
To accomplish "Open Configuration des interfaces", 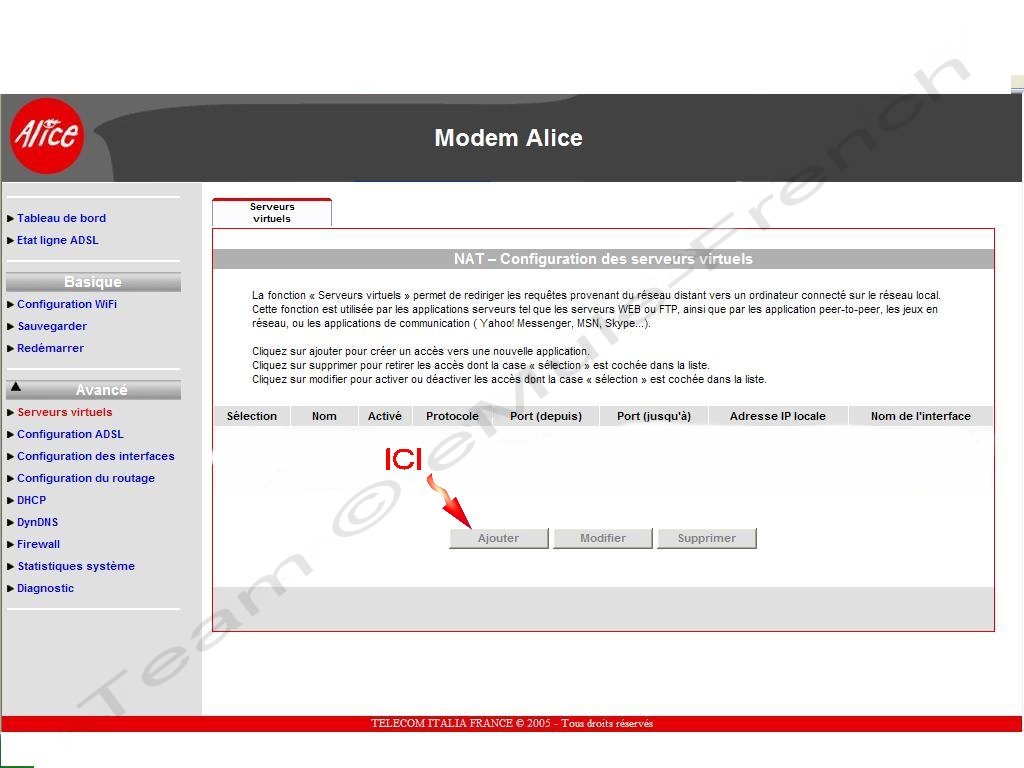I will click(95, 456).
